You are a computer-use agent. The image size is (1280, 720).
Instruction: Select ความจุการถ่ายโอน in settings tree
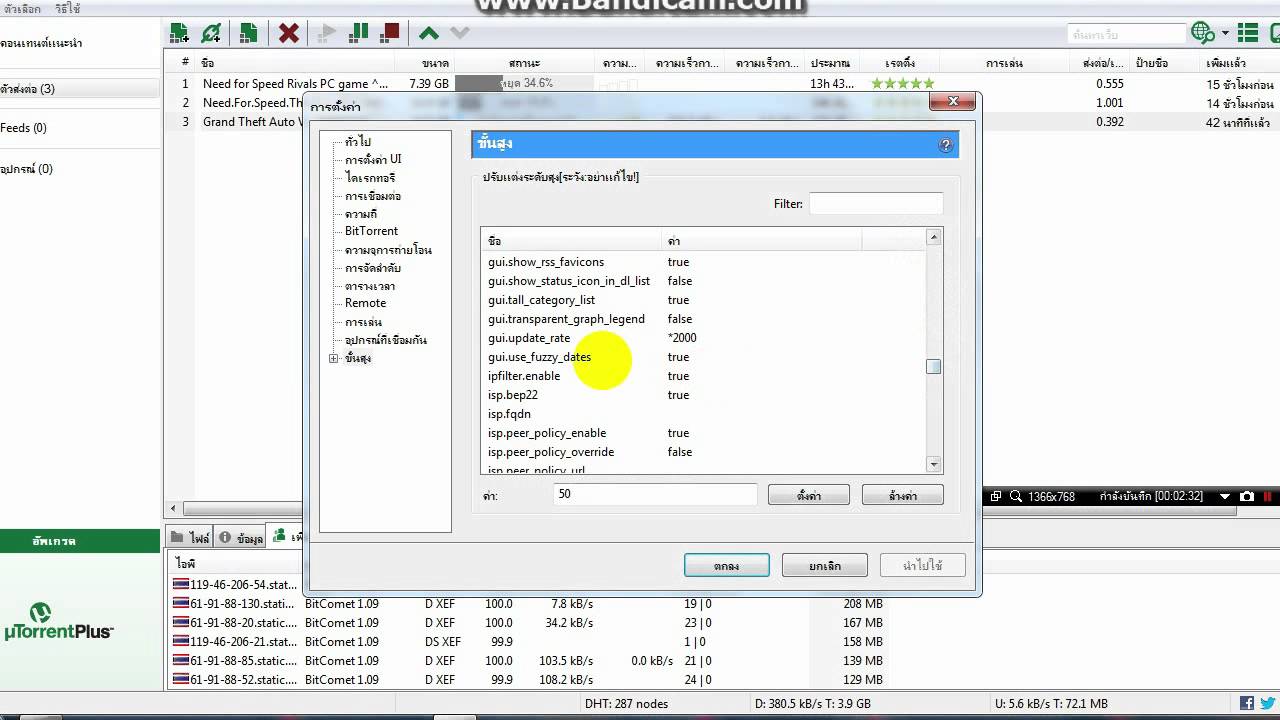388,250
